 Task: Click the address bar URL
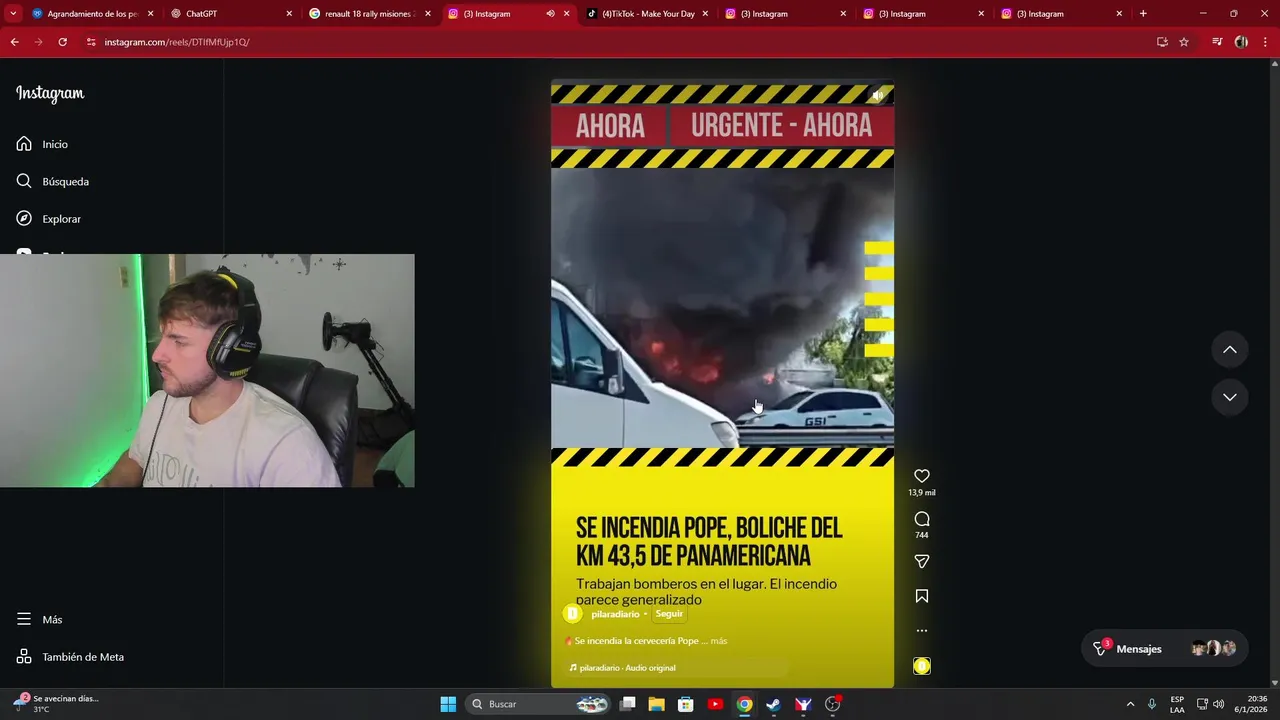177,42
